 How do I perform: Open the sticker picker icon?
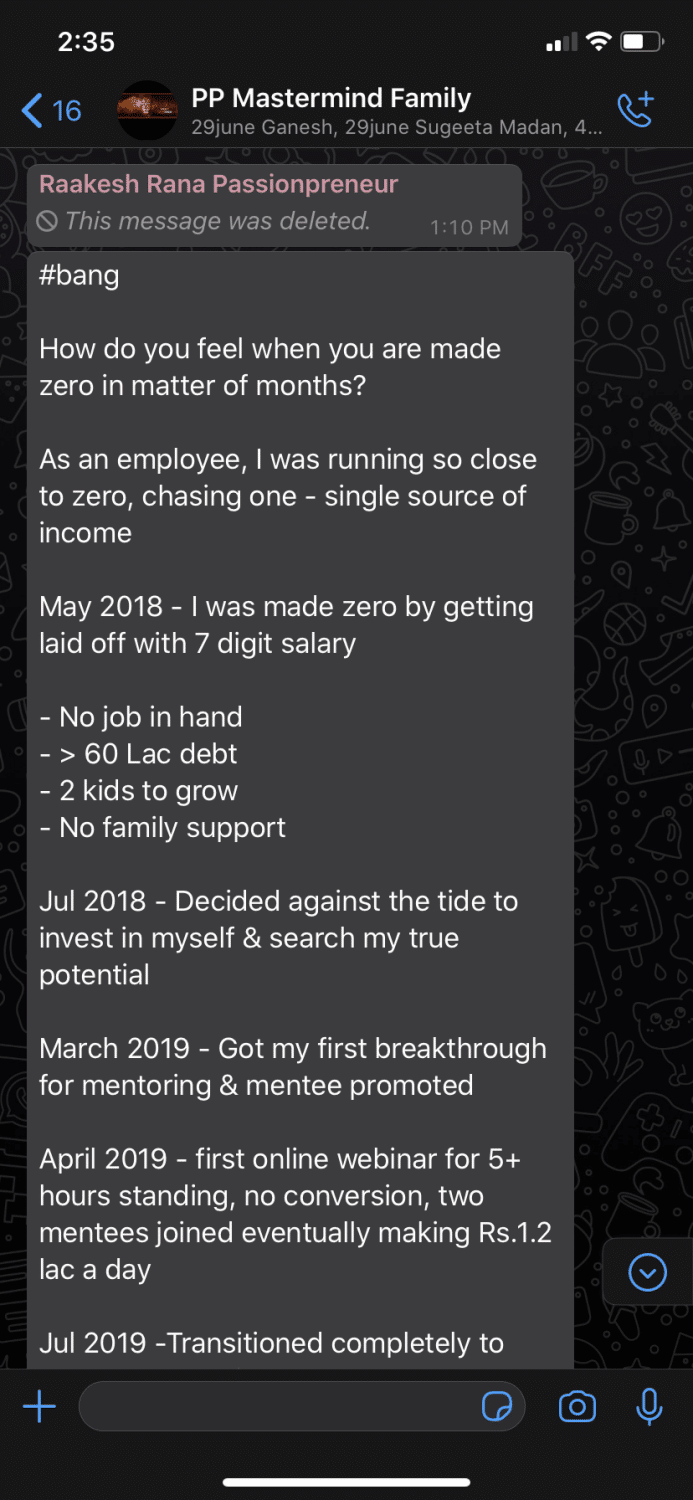[497, 1407]
